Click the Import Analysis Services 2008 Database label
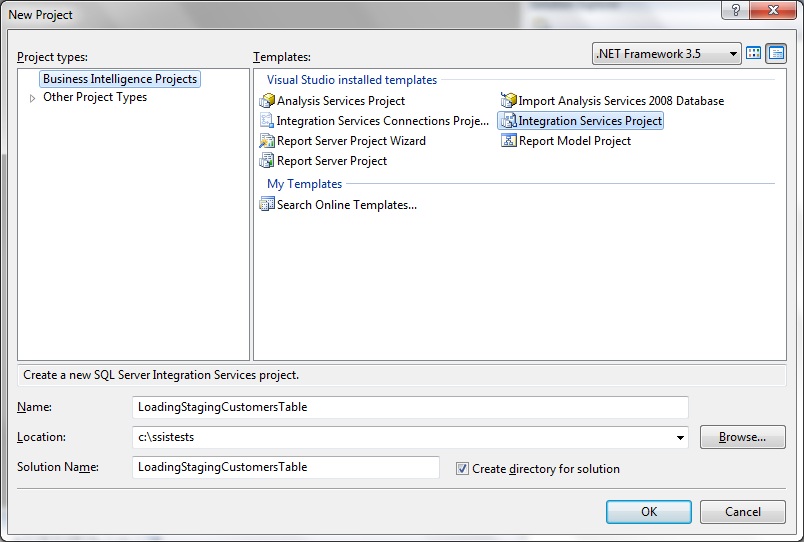 [x=621, y=101]
